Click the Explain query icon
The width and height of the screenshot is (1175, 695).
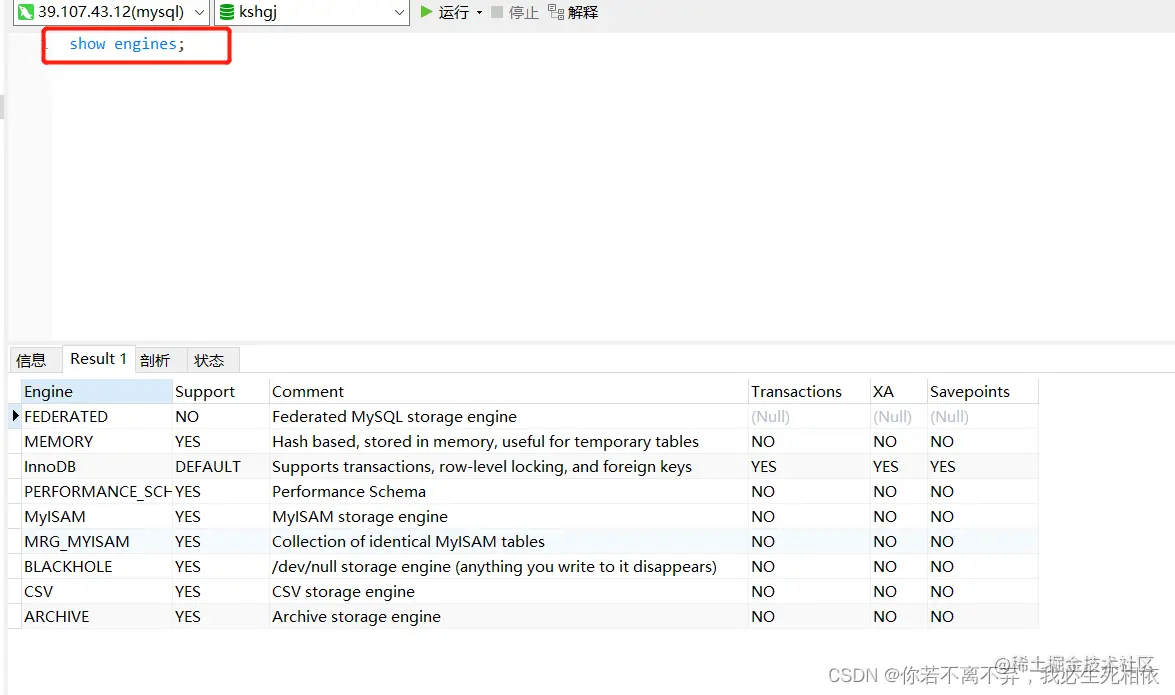[556, 12]
